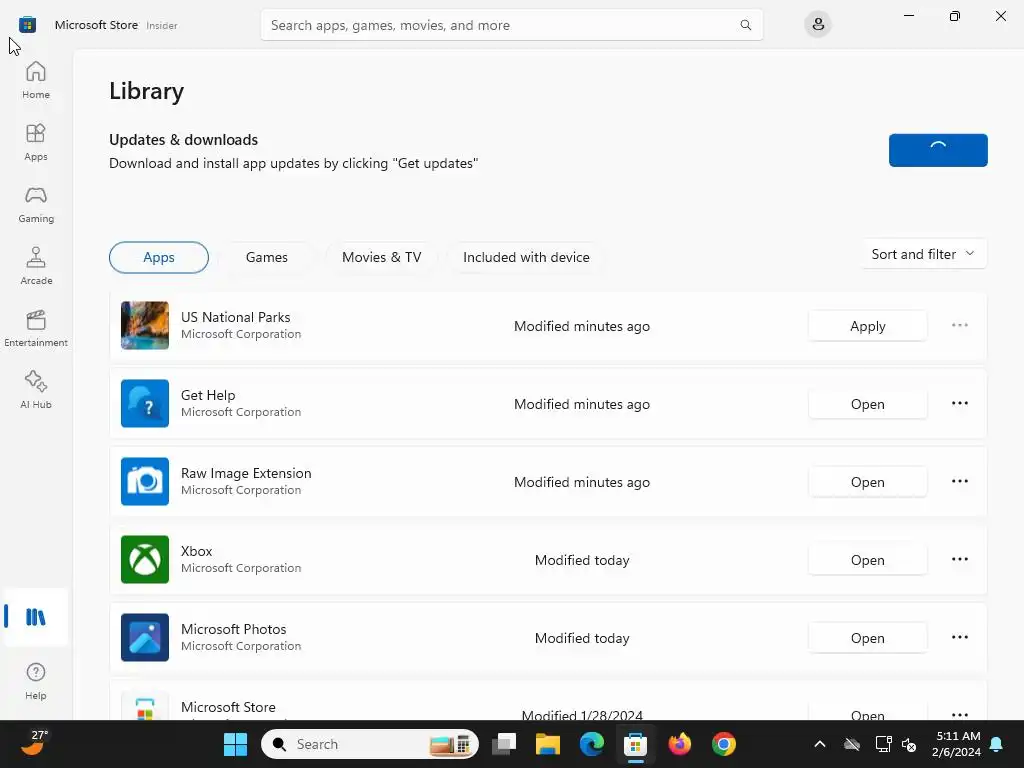Open File Explorer from the taskbar
1024x768 pixels.
[548, 744]
